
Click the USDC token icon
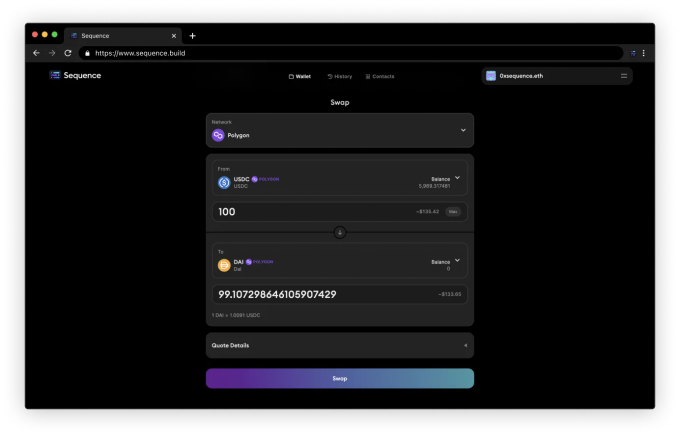coord(224,183)
